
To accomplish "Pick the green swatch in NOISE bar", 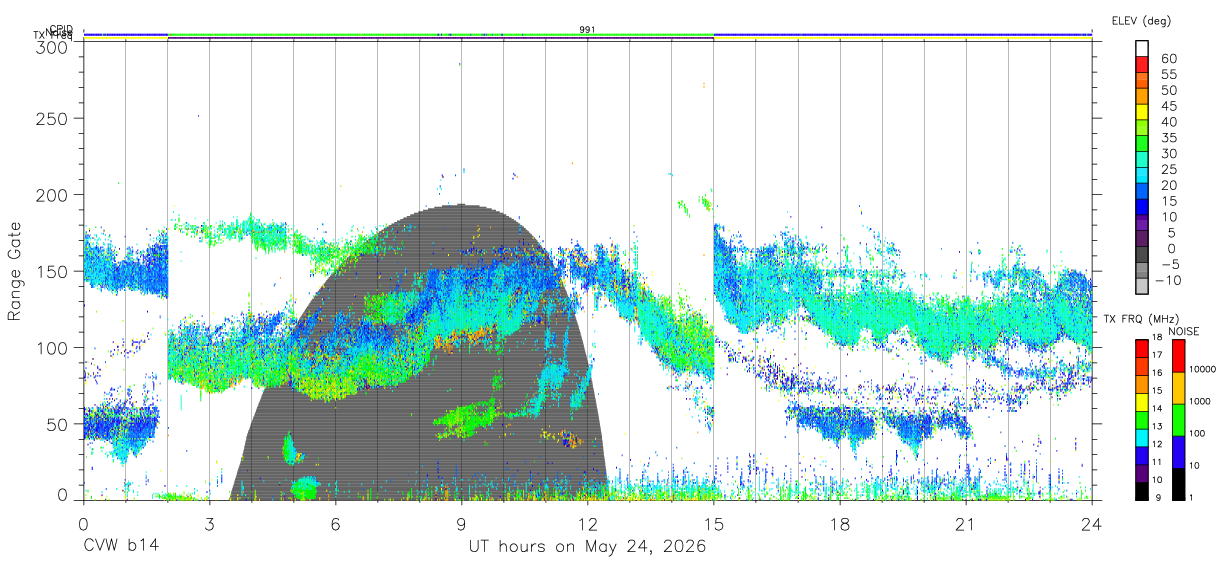I will tap(1178, 420).
